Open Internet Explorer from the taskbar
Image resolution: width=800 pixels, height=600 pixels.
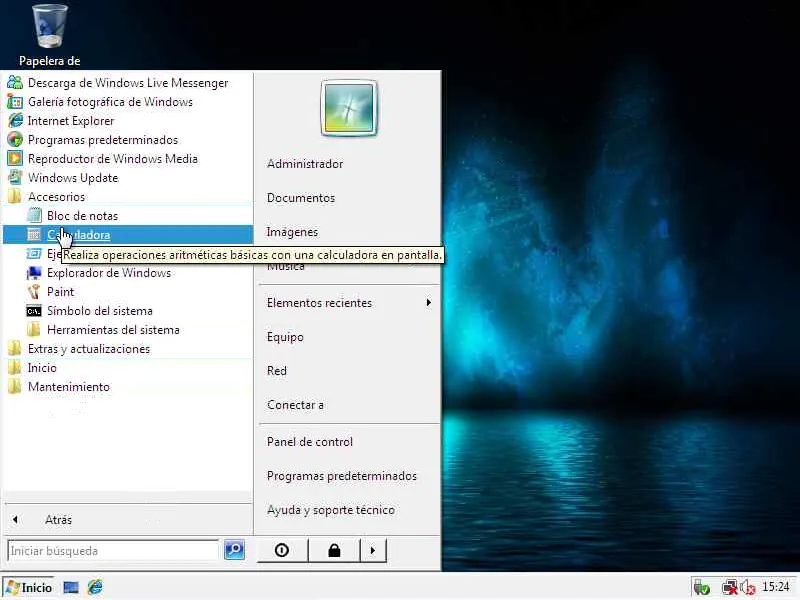click(x=95, y=587)
